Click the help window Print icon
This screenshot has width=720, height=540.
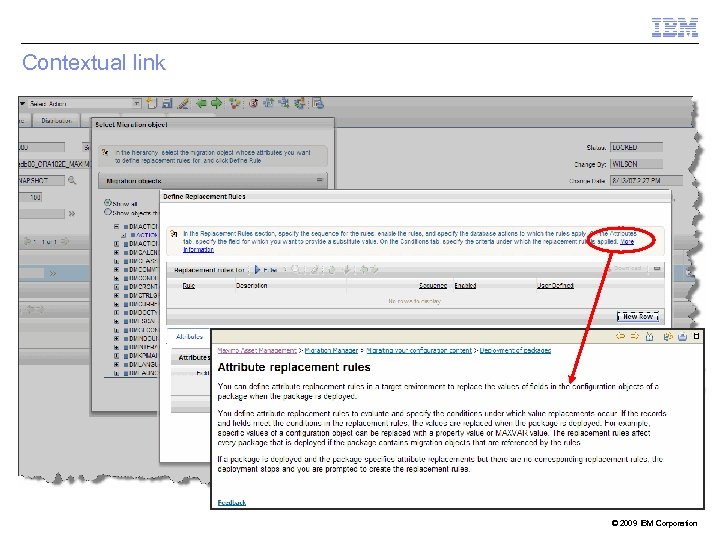coord(682,337)
